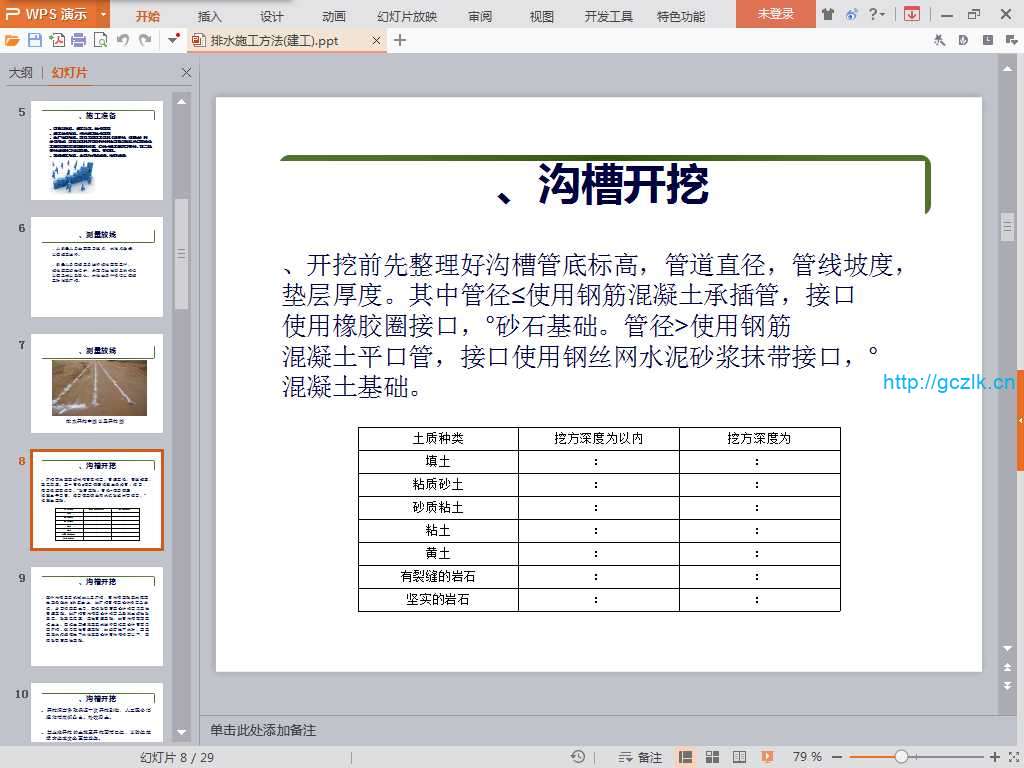The height and width of the screenshot is (768, 1024).
Task: Click the Print icon
Action: point(78,40)
